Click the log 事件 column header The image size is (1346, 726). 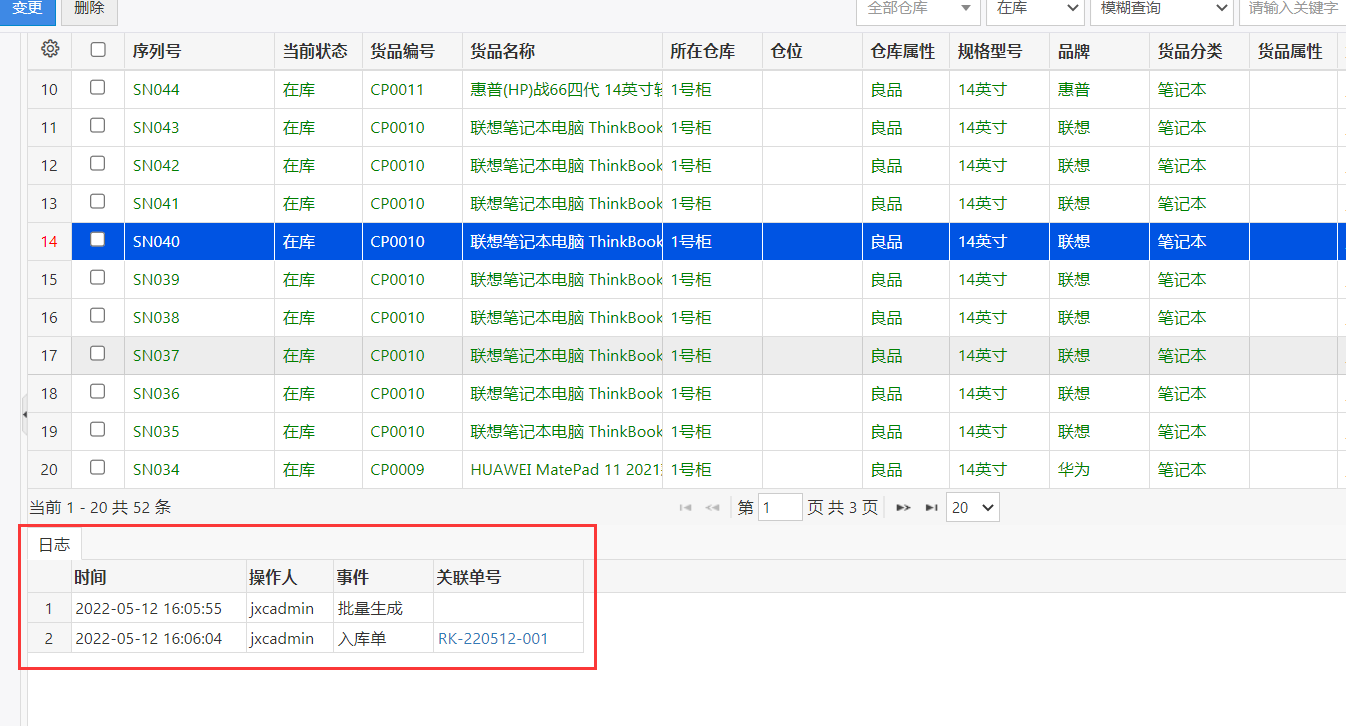[x=383, y=577]
